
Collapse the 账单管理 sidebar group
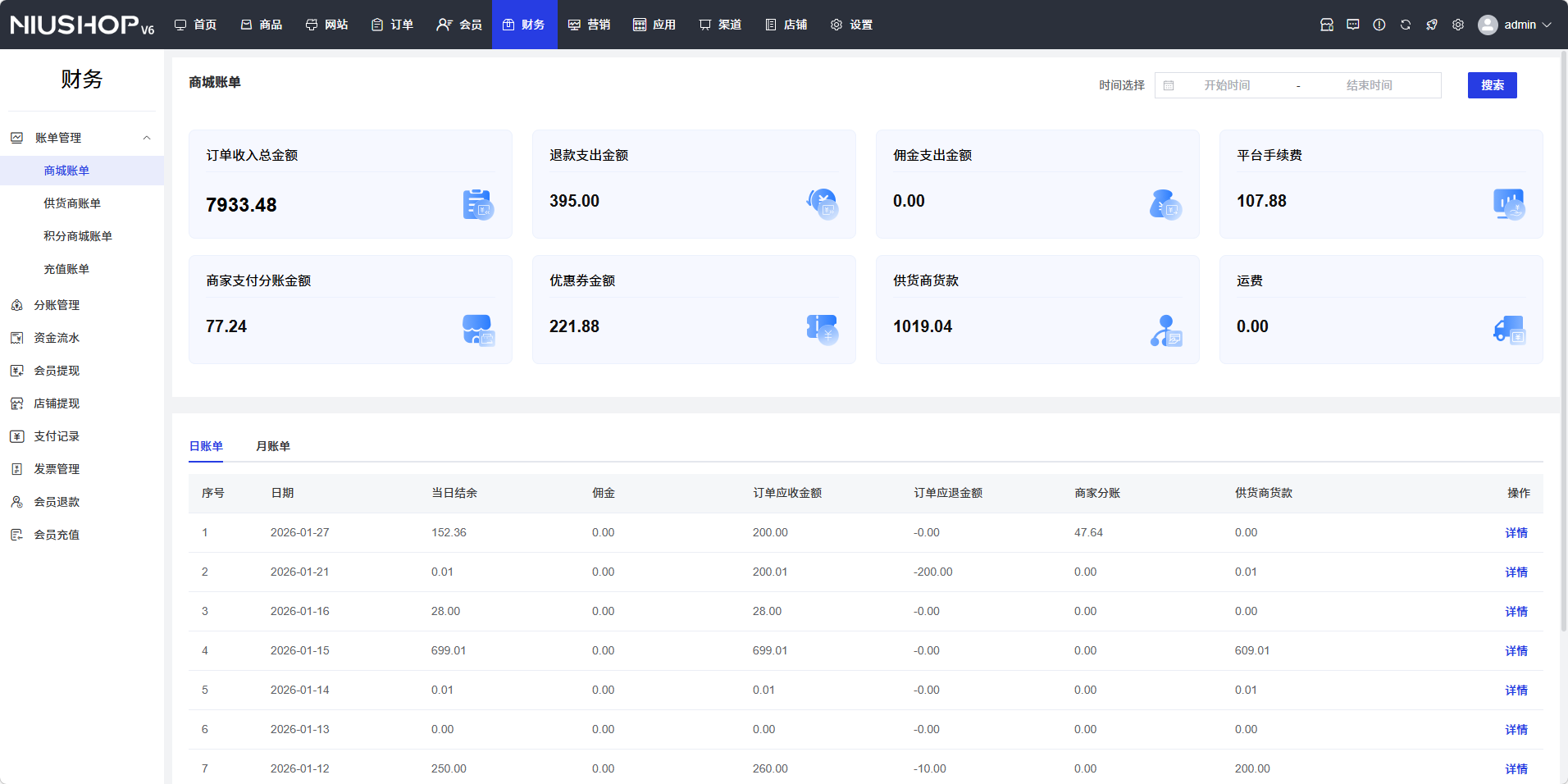[147, 138]
